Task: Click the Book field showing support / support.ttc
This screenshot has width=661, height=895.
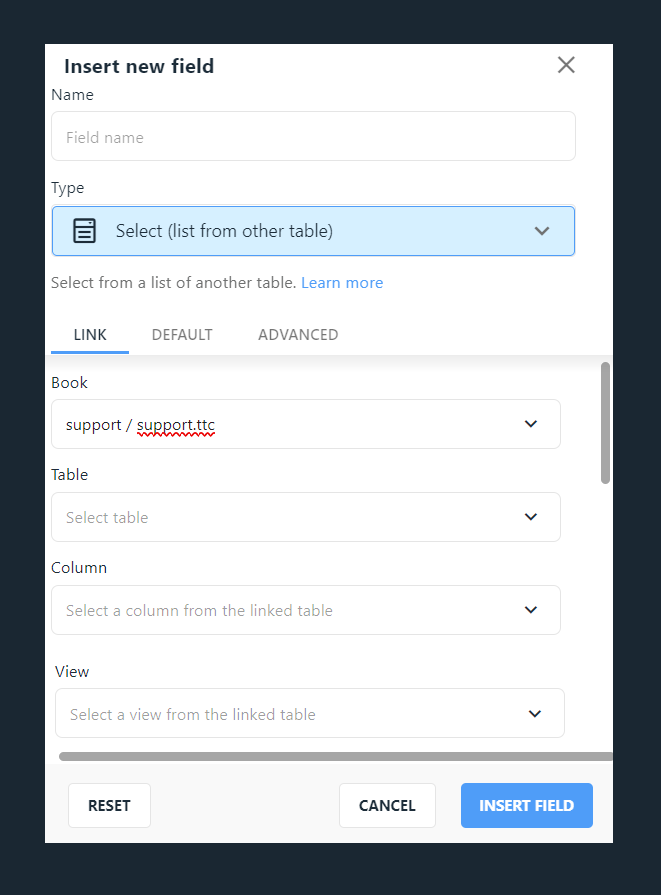Action: tap(306, 424)
